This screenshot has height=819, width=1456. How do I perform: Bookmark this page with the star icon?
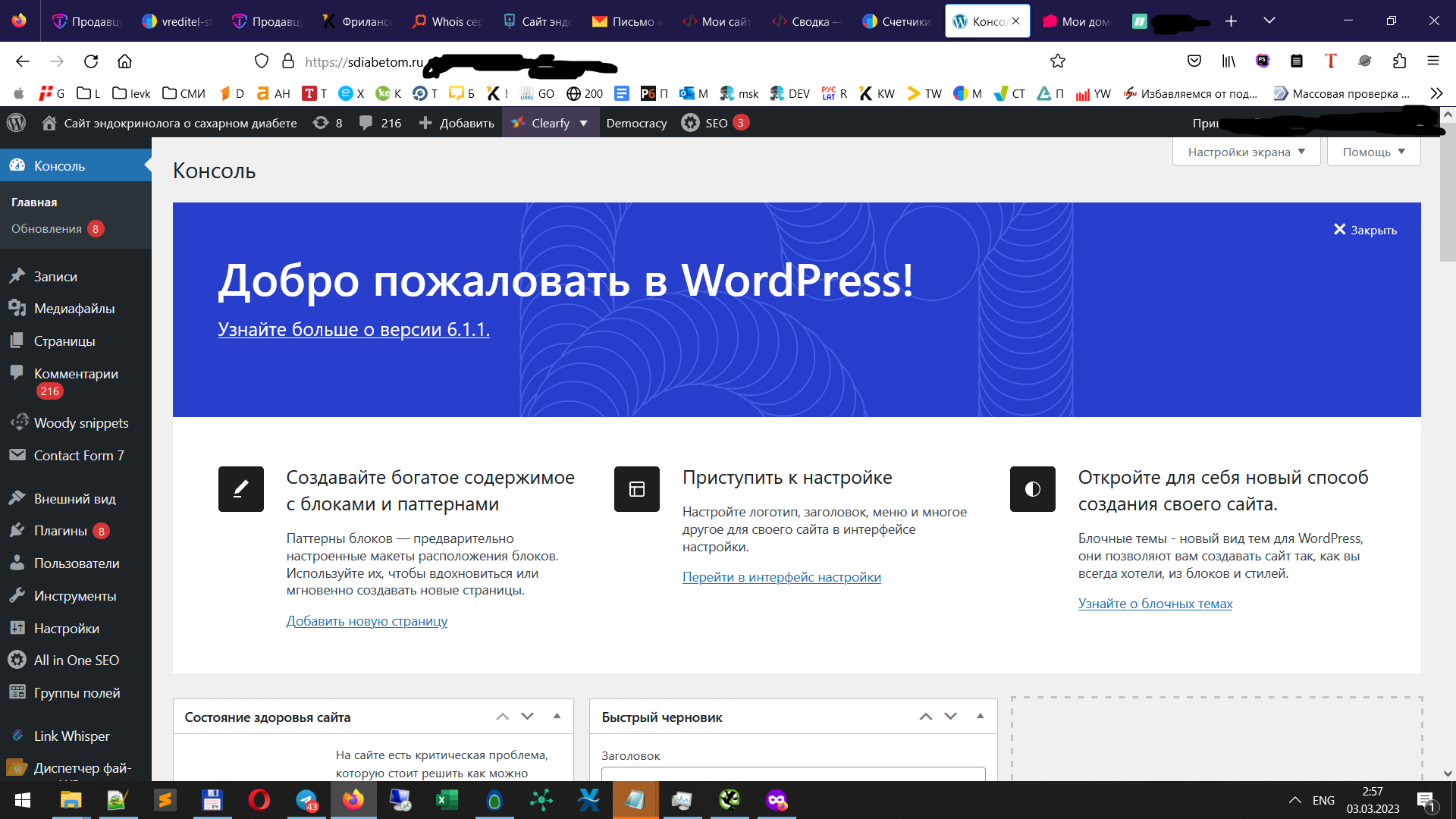click(x=1058, y=61)
